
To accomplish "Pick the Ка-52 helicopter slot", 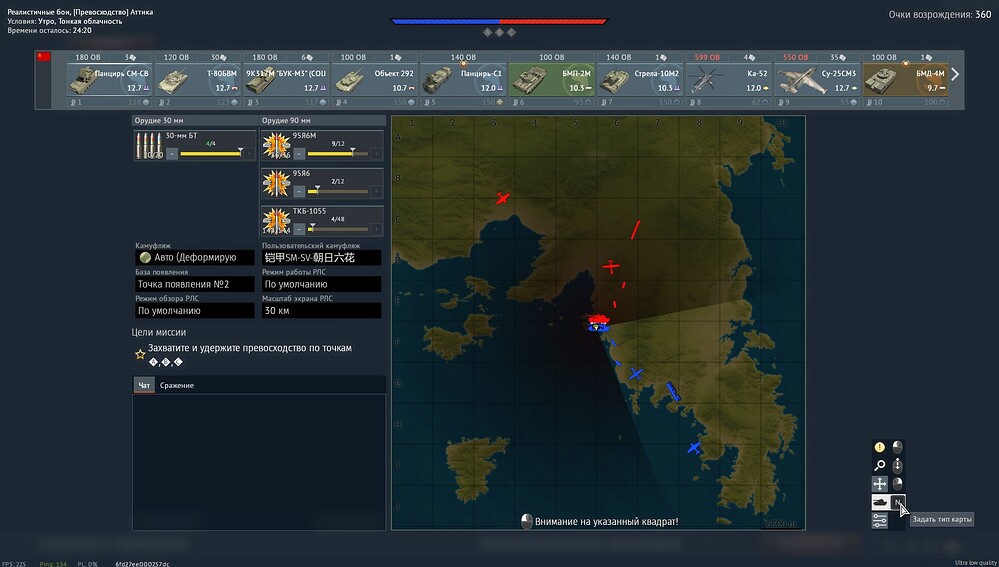I will 729,80.
